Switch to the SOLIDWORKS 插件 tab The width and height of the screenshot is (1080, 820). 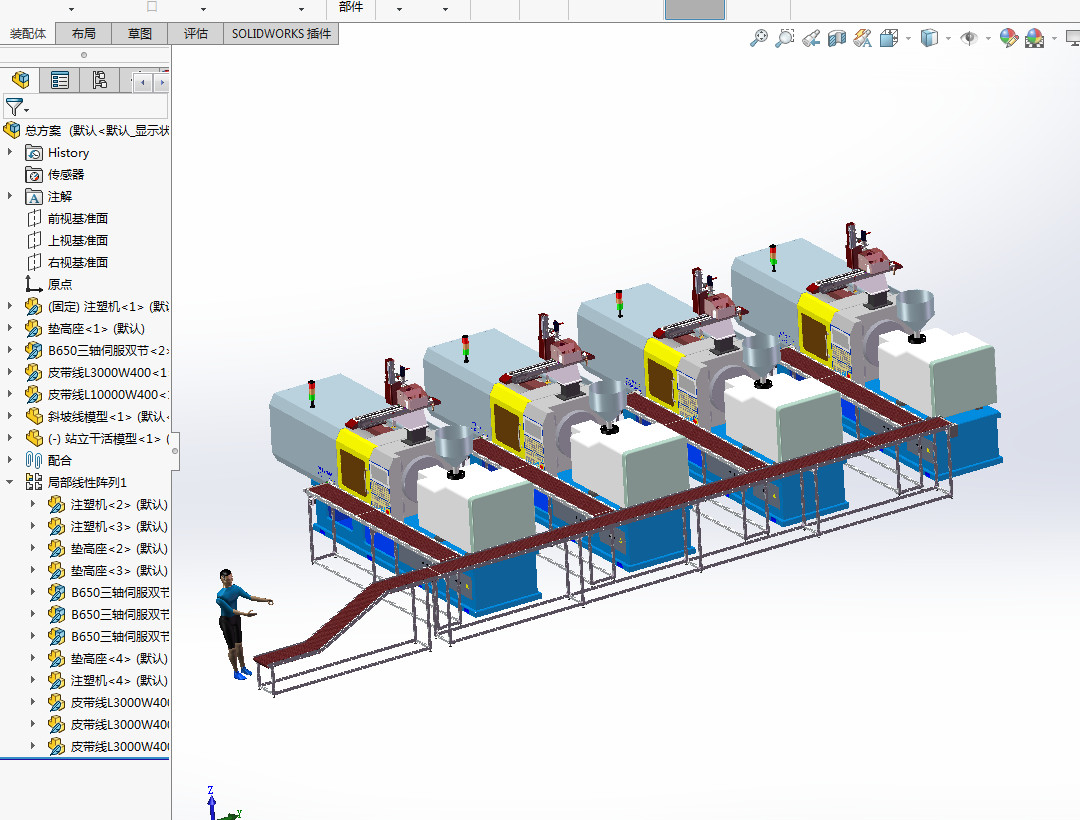(281, 34)
